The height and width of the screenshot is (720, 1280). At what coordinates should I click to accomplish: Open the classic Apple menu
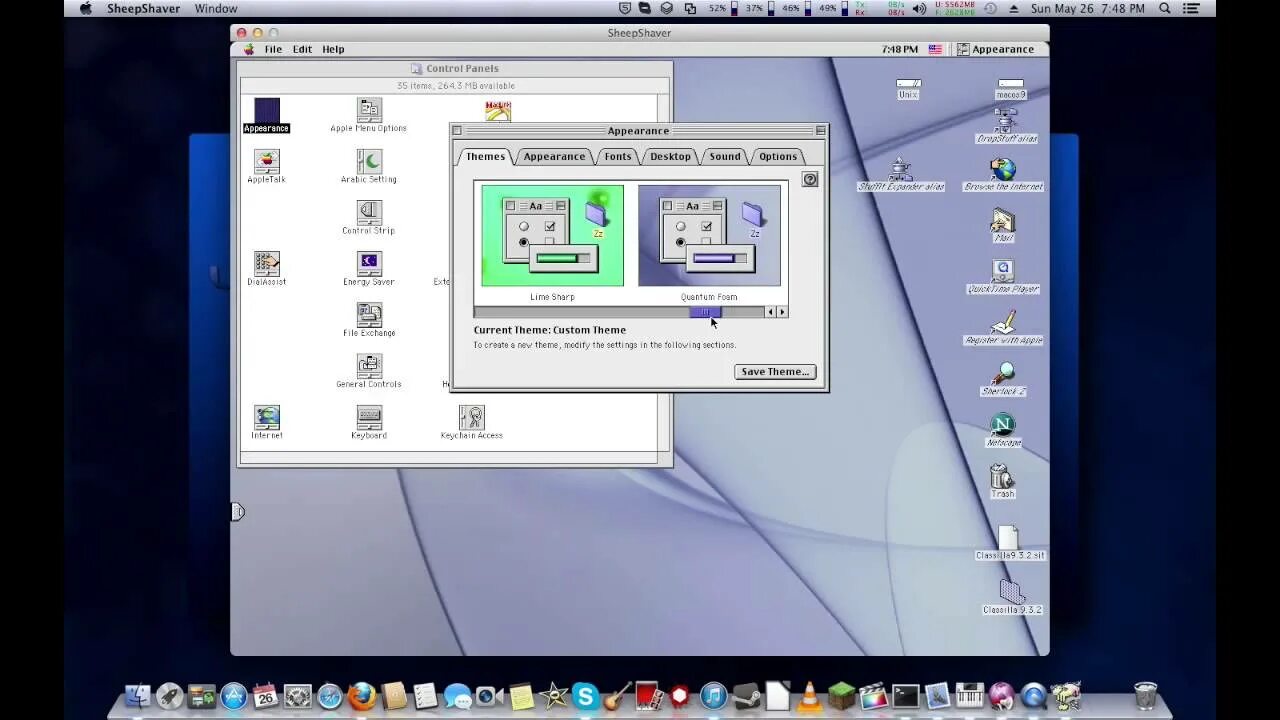coord(249,49)
